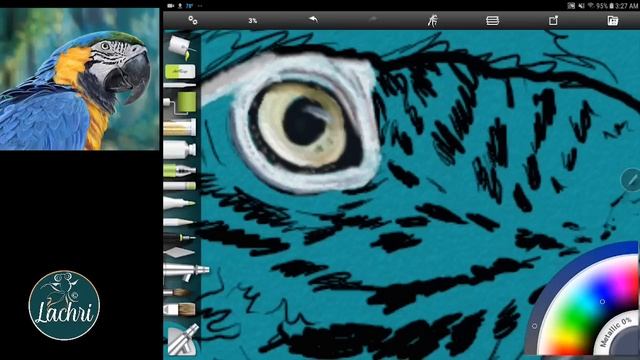Open the tracing and reference figure menu
The width and height of the screenshot is (640, 360).
[x=433, y=20]
